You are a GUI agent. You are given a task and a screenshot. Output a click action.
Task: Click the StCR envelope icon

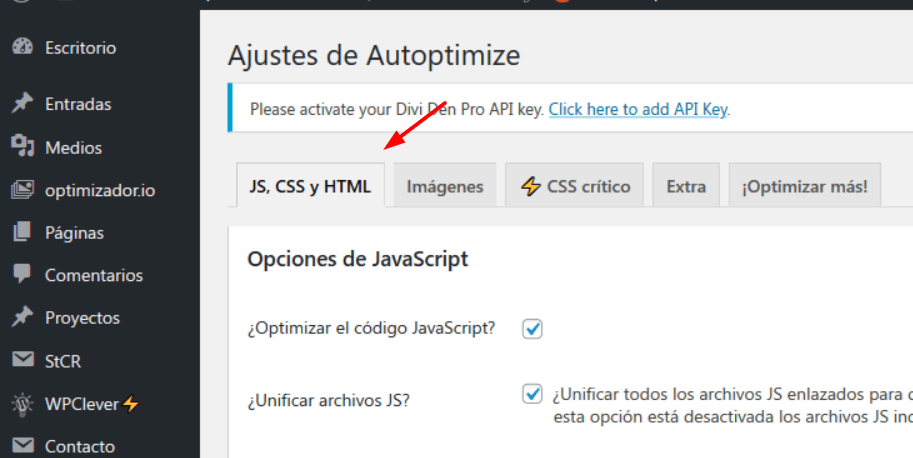[23, 360]
